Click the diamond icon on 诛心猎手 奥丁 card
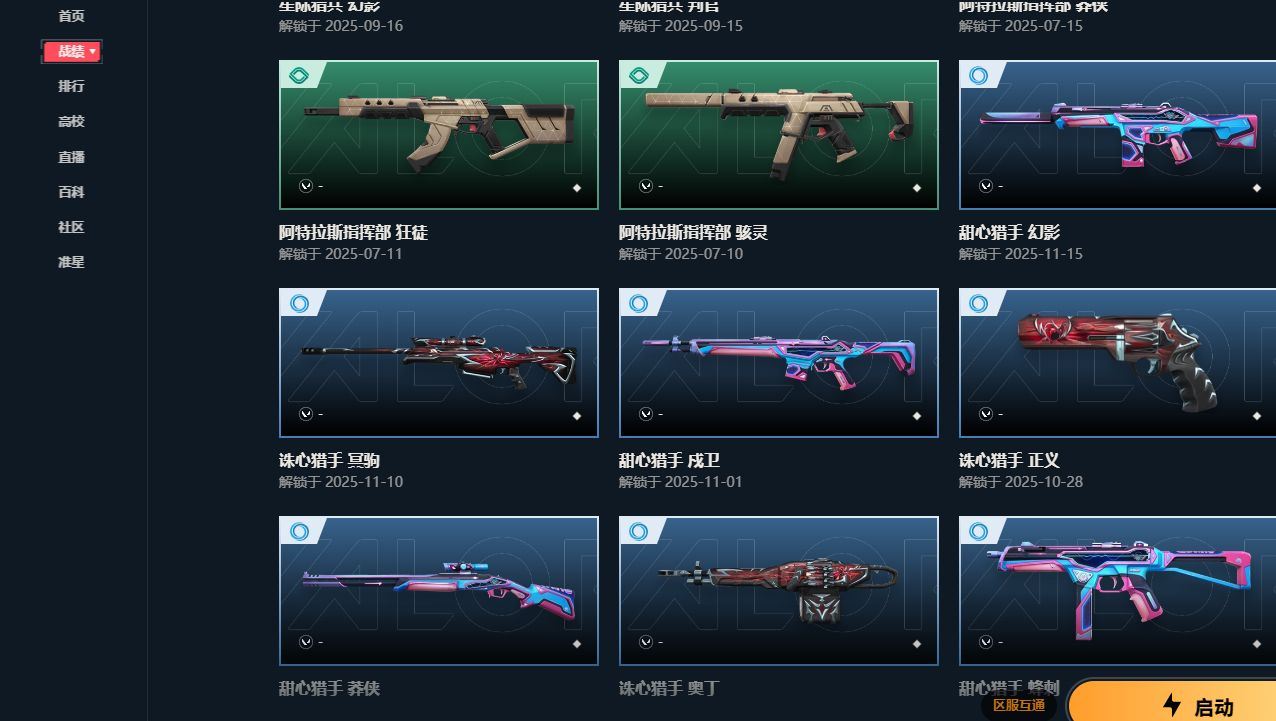The height and width of the screenshot is (721, 1276). pyautogui.click(x=917, y=644)
